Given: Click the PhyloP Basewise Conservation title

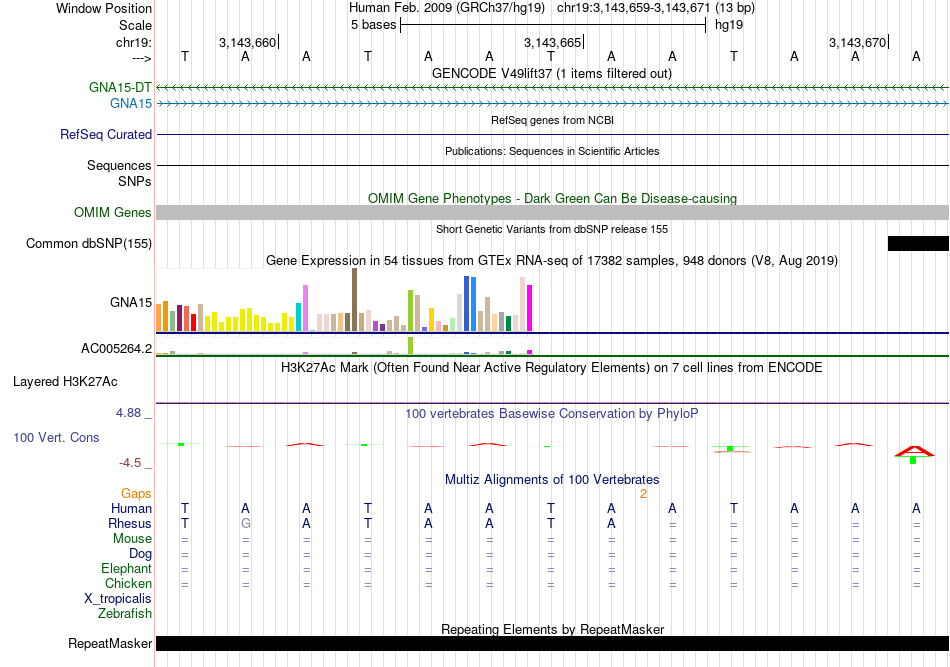Looking at the screenshot, I should click(552, 414).
